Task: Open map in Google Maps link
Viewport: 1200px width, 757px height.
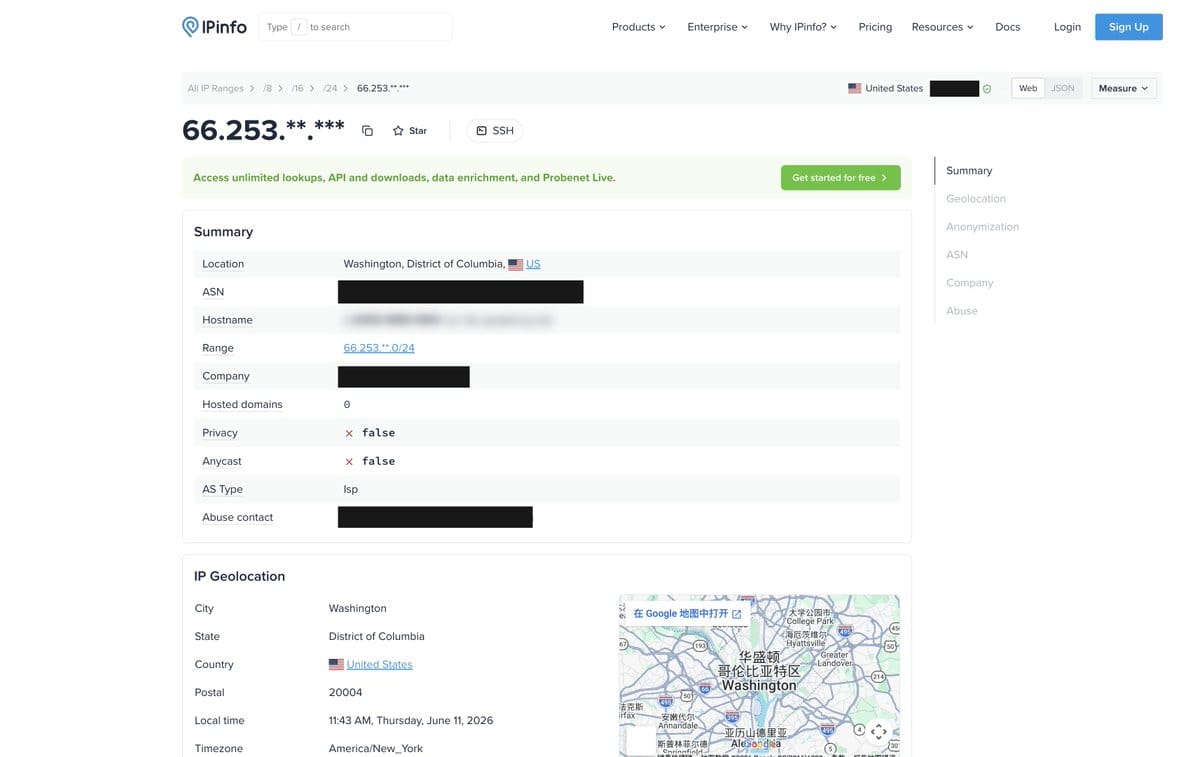Action: [687, 613]
